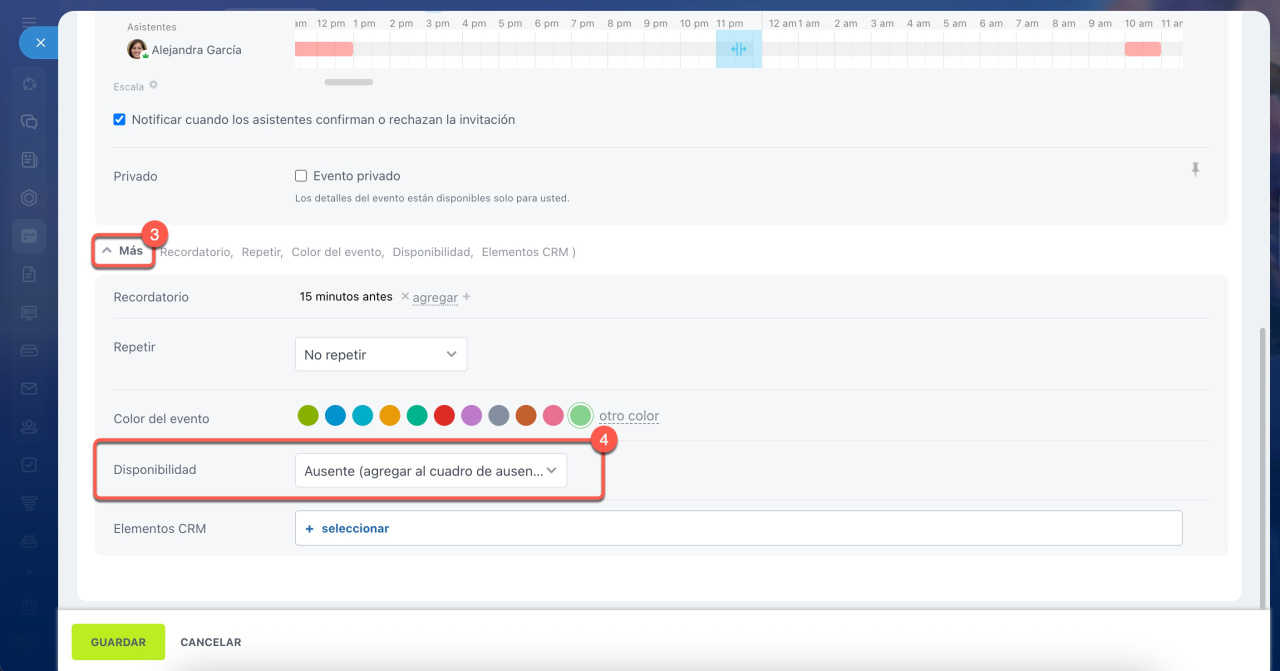Viewport: 1280px width, 671px height.
Task: Click the Guardar button
Action: (x=118, y=642)
